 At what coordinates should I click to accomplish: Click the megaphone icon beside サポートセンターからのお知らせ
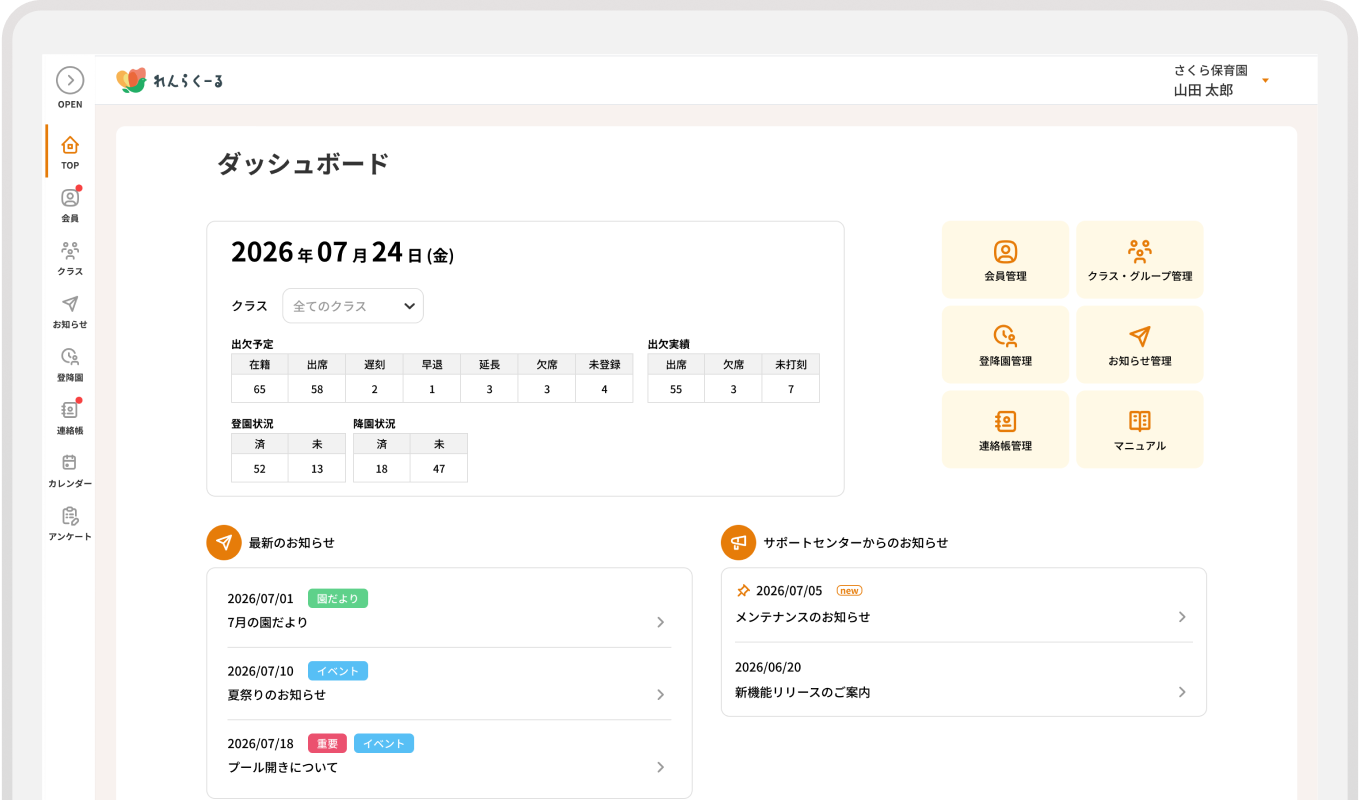(x=738, y=543)
